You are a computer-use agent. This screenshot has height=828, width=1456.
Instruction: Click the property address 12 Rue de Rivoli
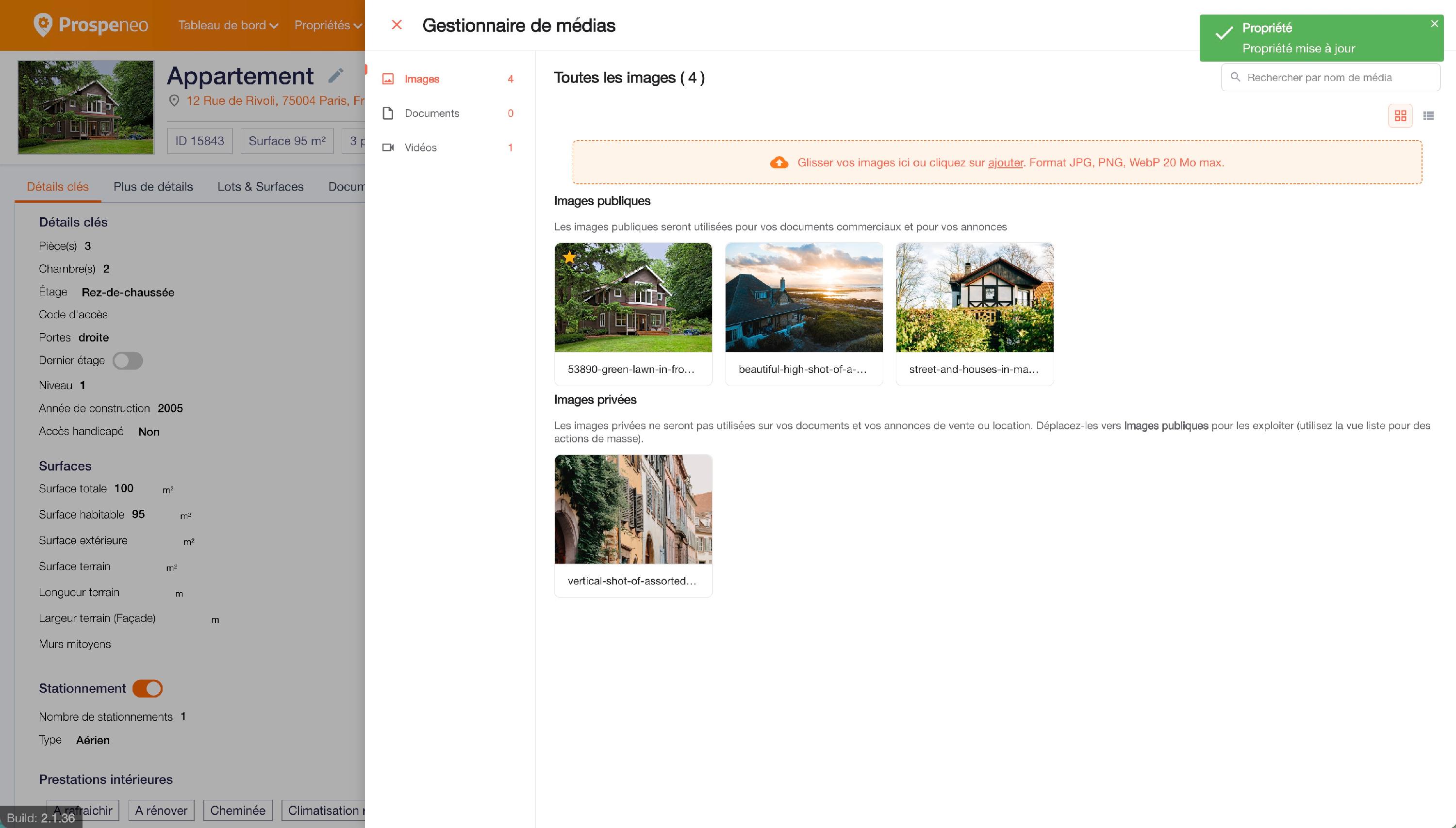coord(275,101)
